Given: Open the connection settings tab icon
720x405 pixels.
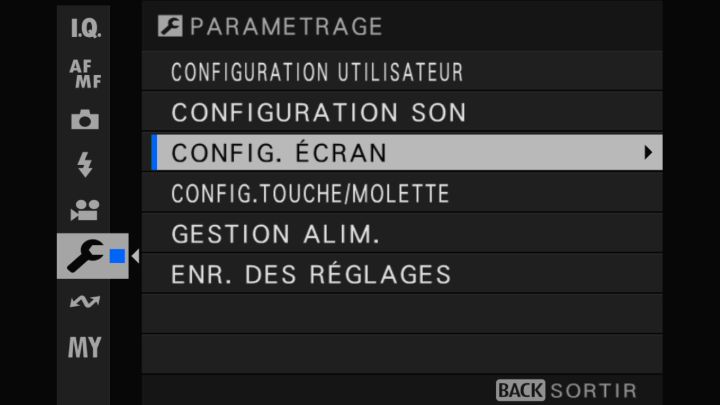Looking at the screenshot, I should click(85, 301).
